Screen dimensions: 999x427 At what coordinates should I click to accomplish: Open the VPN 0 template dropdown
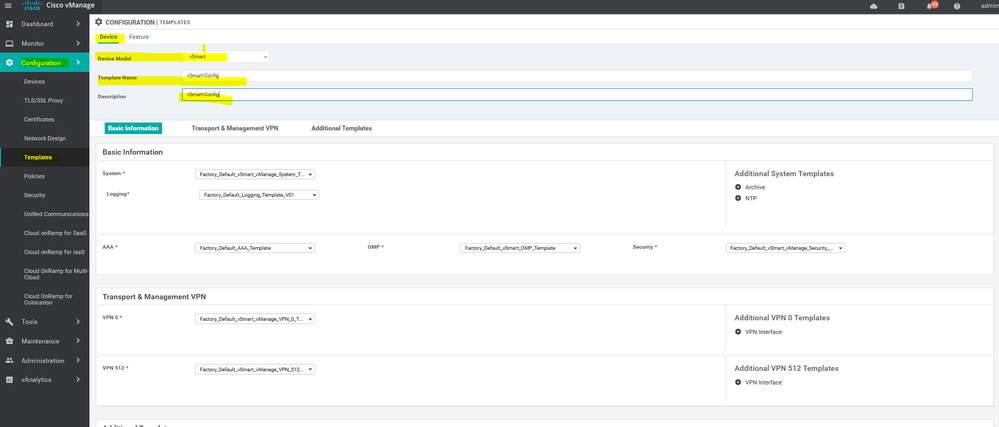tap(255, 319)
